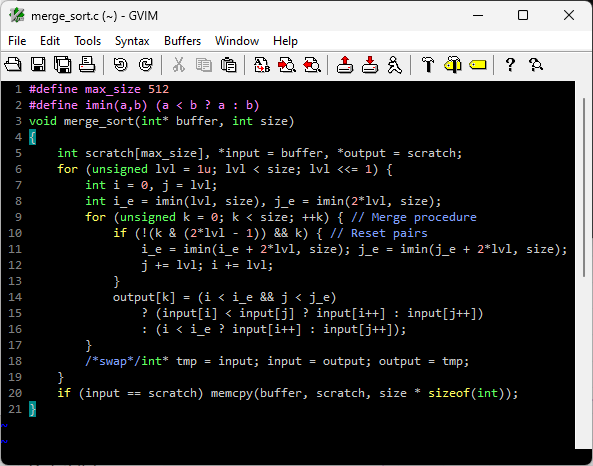Click the vertical scrollbar thumb
This screenshot has width=593, height=466.
[584, 187]
